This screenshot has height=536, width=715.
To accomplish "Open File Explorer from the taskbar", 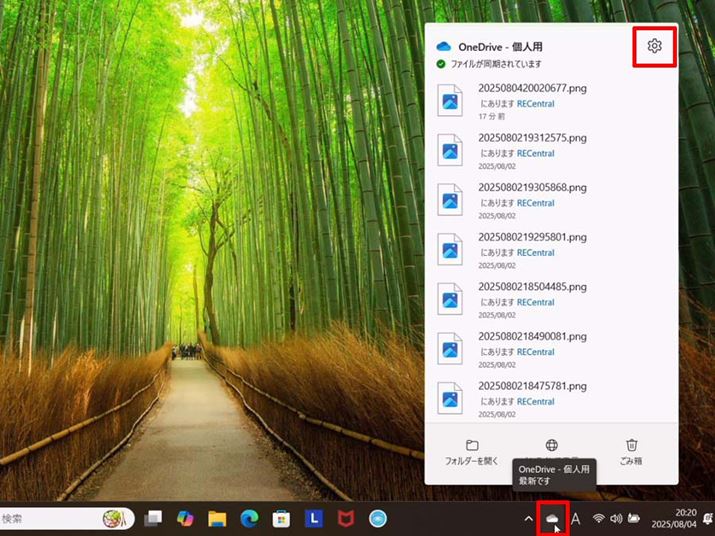I will click(x=217, y=519).
